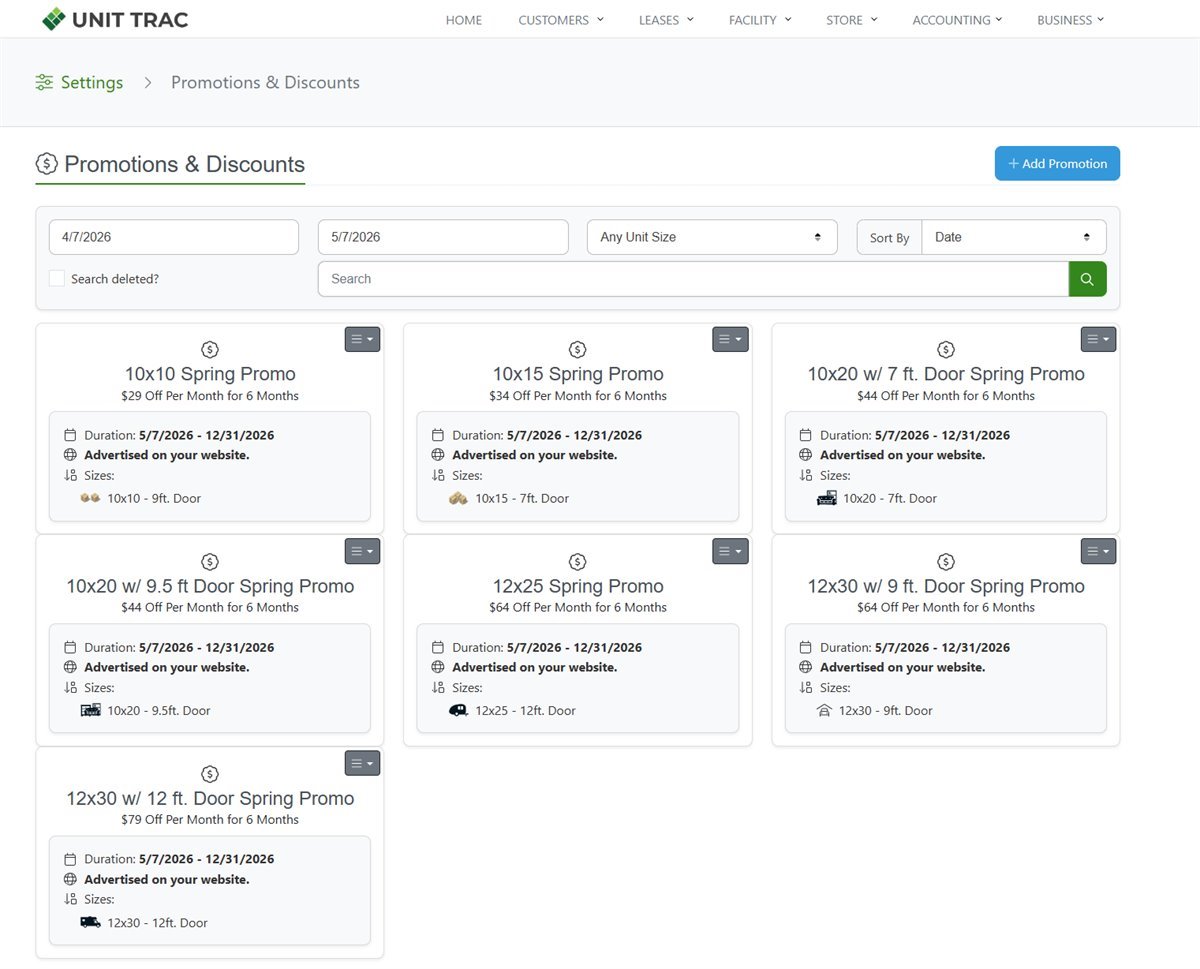Screen dimensions: 1200x969
Task: Click the boxes icon beside 10x15 - 7ft. Door
Action: [458, 498]
